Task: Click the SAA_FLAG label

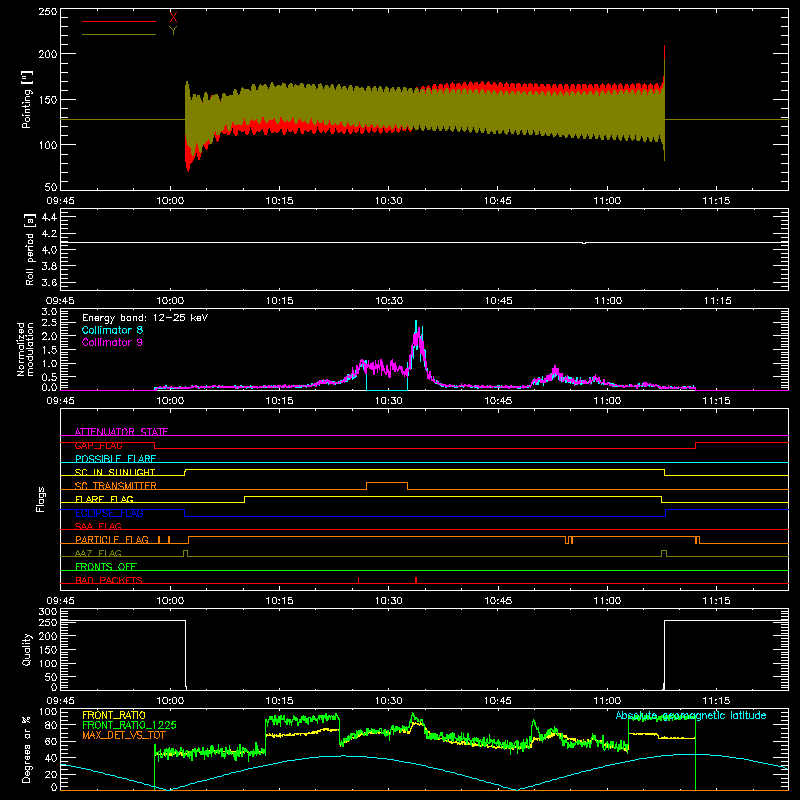Action: [98, 526]
